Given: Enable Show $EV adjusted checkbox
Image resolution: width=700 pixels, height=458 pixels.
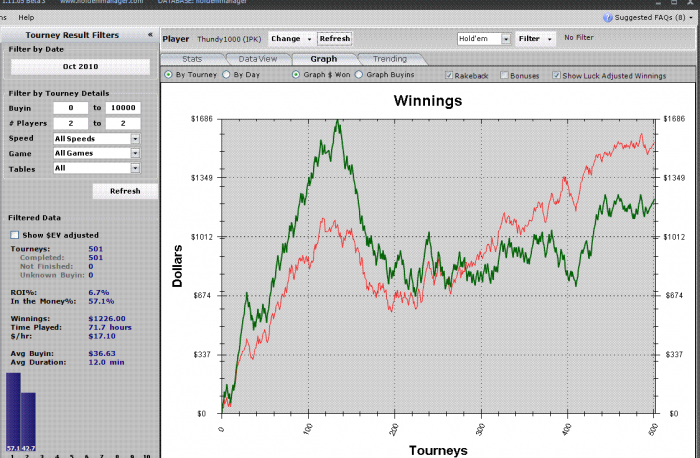Looking at the screenshot, I should click(15, 235).
